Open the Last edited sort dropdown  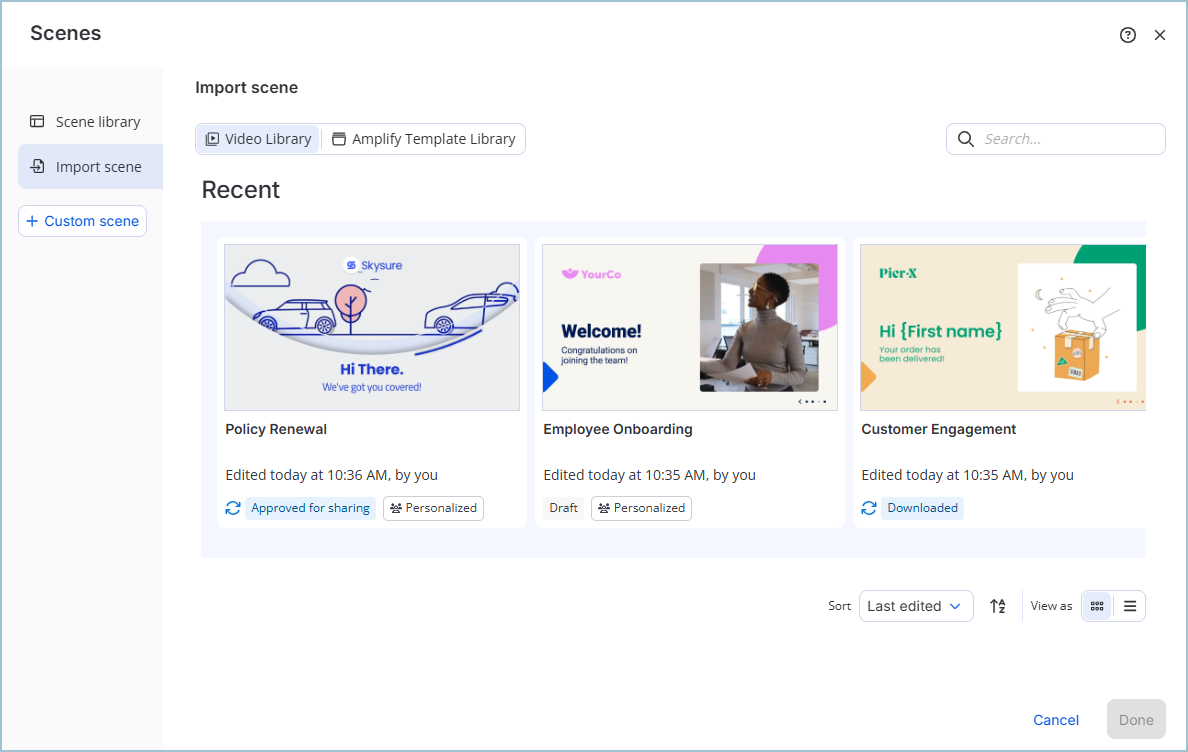(x=915, y=606)
